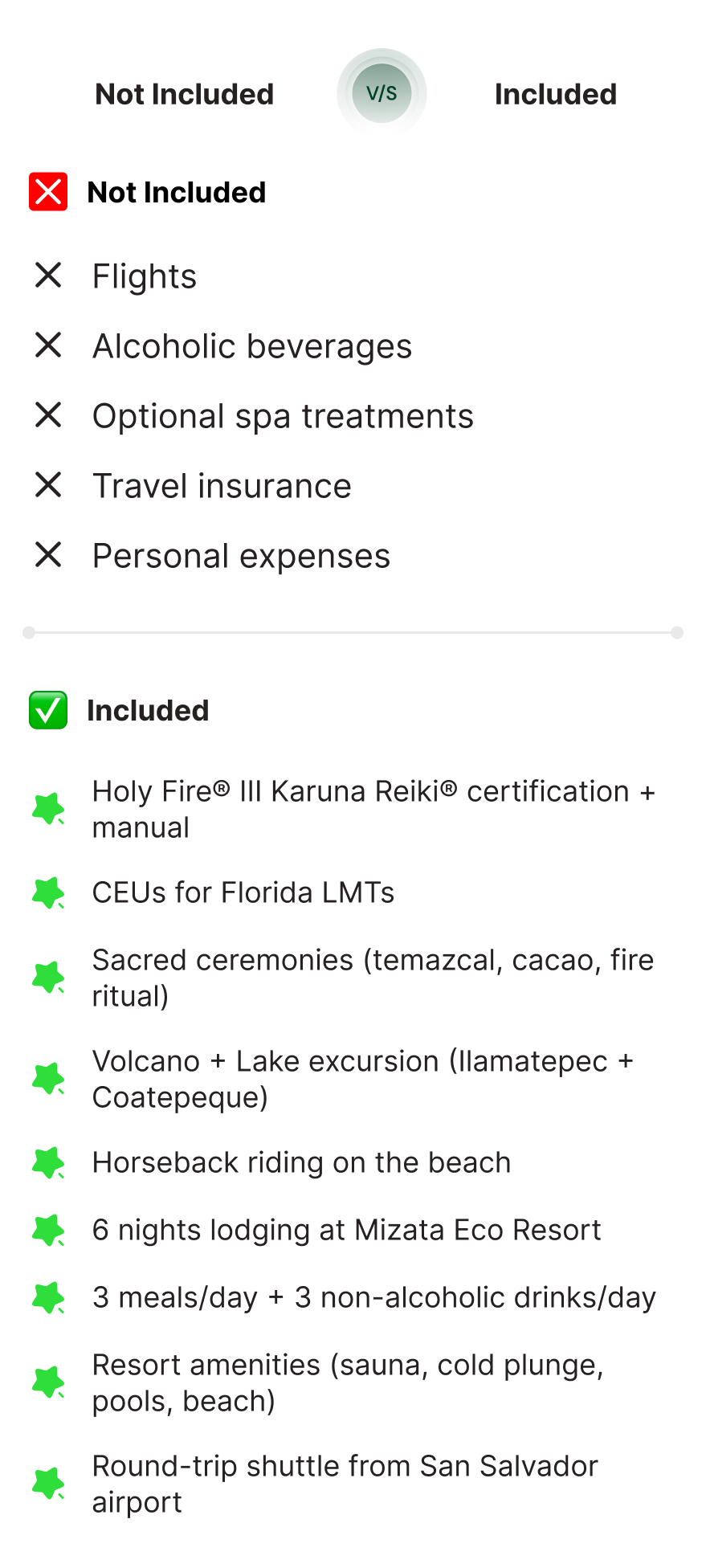The image size is (706, 1568).
Task: Click the green star beside 6 nights lodging
Action: click(48, 1230)
